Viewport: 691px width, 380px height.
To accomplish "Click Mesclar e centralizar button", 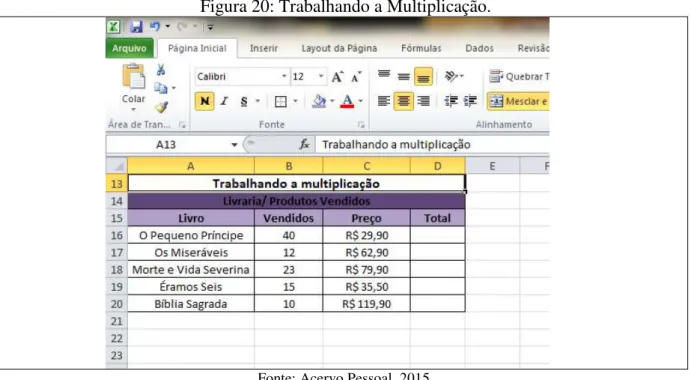I will click(x=518, y=101).
